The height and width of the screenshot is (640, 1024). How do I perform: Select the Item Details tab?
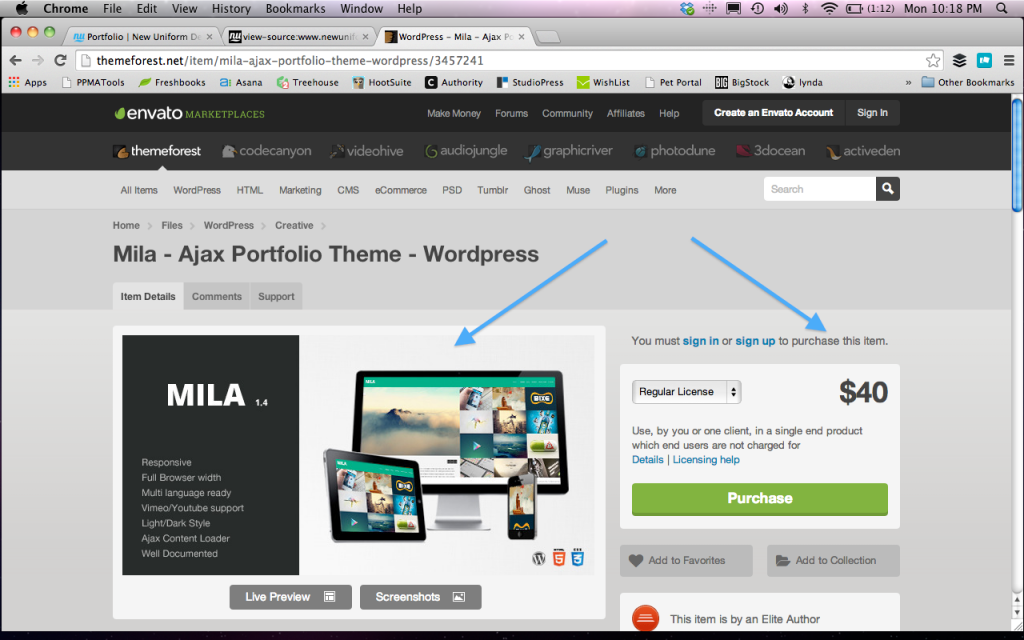[148, 296]
